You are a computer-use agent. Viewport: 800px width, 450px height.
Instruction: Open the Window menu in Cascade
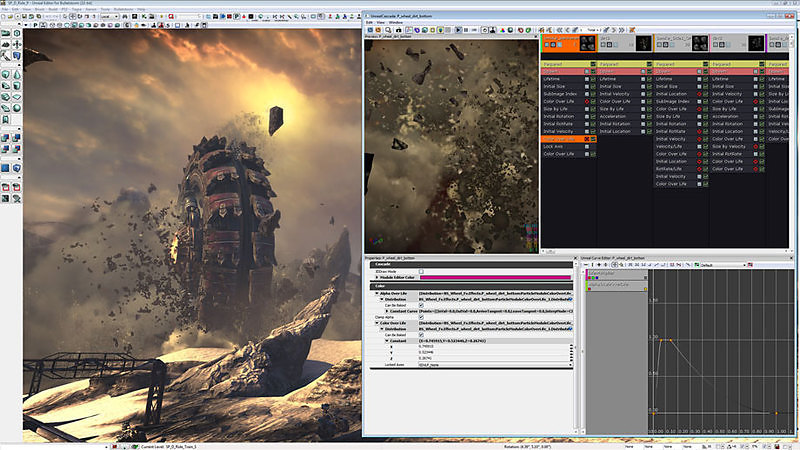398,22
